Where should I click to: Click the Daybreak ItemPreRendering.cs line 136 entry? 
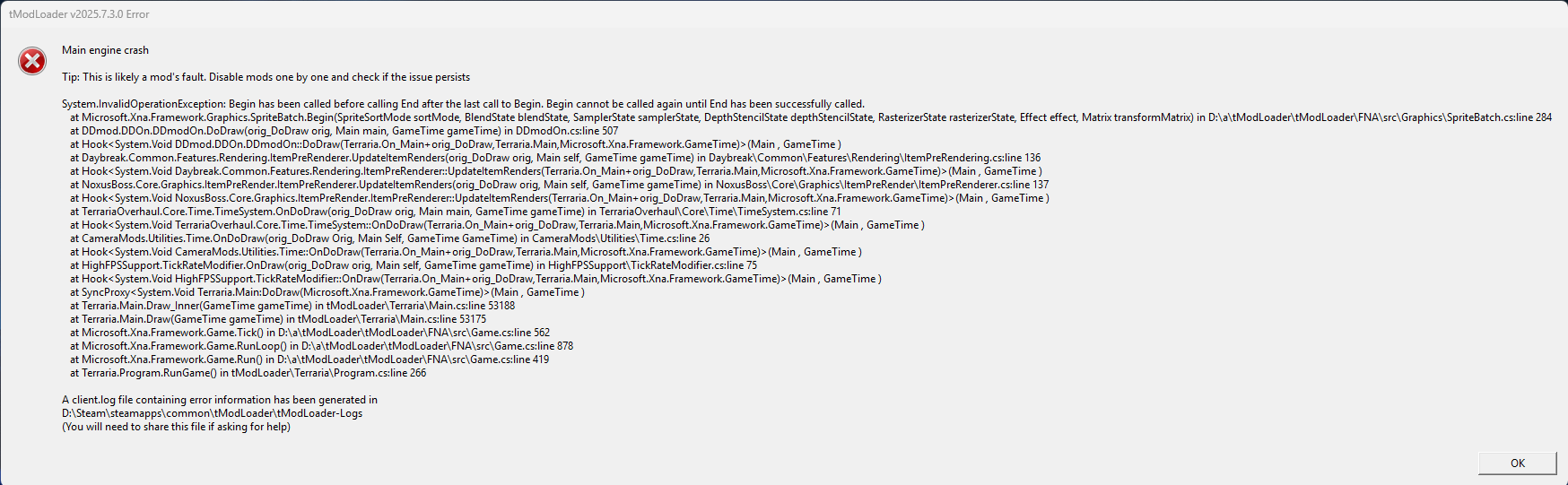(x=555, y=158)
